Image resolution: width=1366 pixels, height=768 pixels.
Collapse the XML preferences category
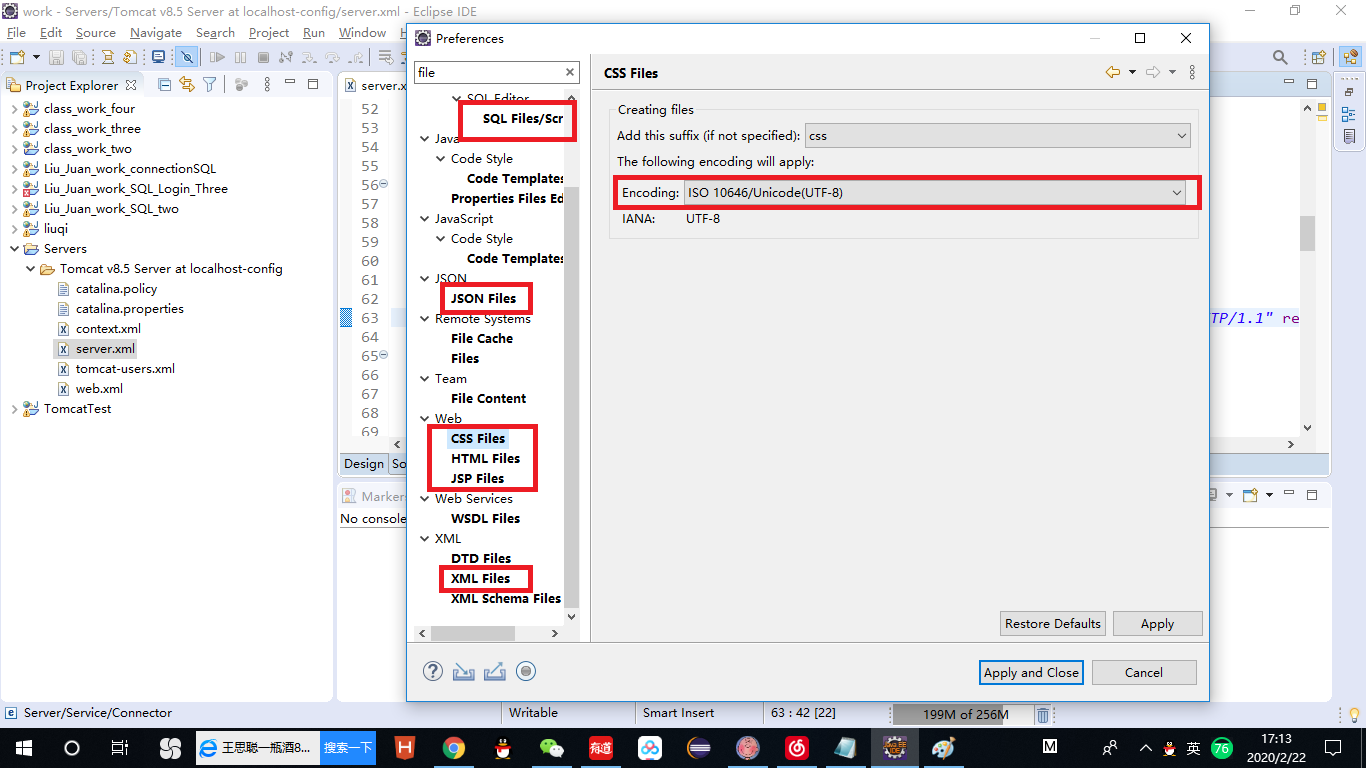click(425, 539)
